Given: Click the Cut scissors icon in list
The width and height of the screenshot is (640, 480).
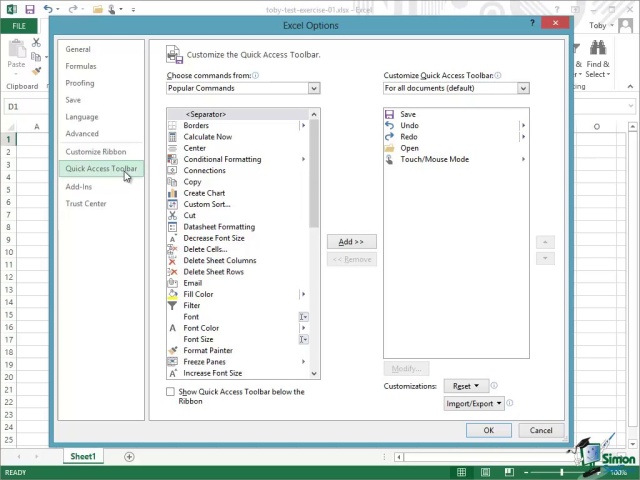Looking at the screenshot, I should pos(173,216).
